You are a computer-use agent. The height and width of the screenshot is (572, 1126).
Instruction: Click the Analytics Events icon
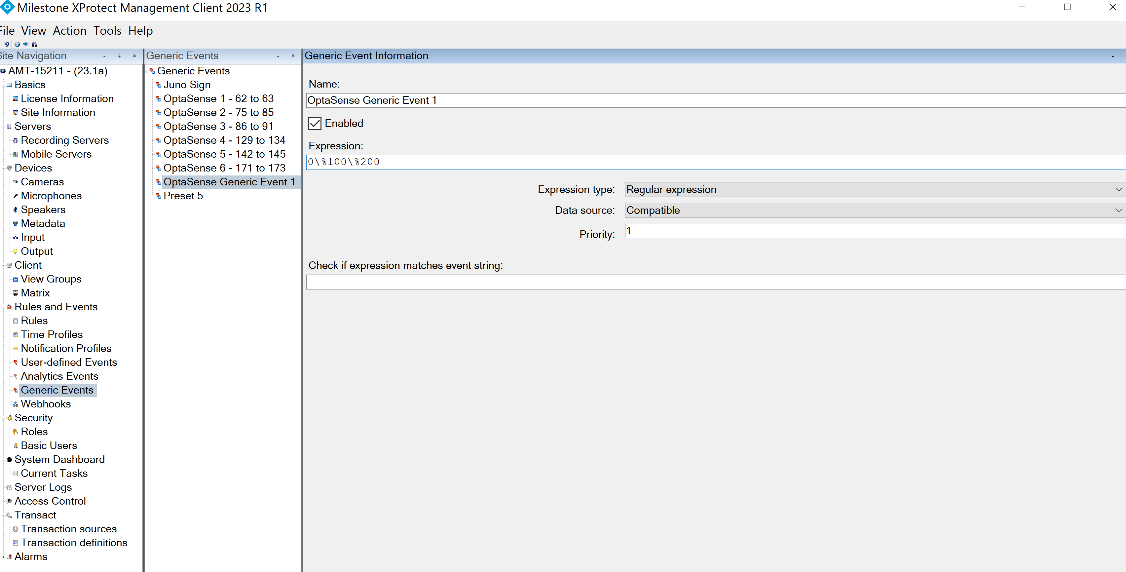tap(15, 376)
